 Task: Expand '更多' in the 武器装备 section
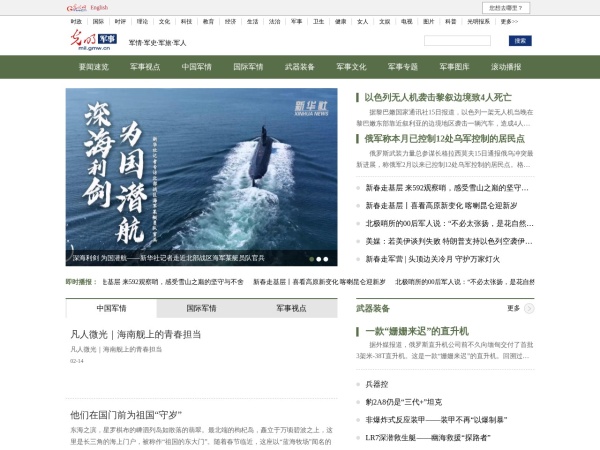(x=513, y=308)
